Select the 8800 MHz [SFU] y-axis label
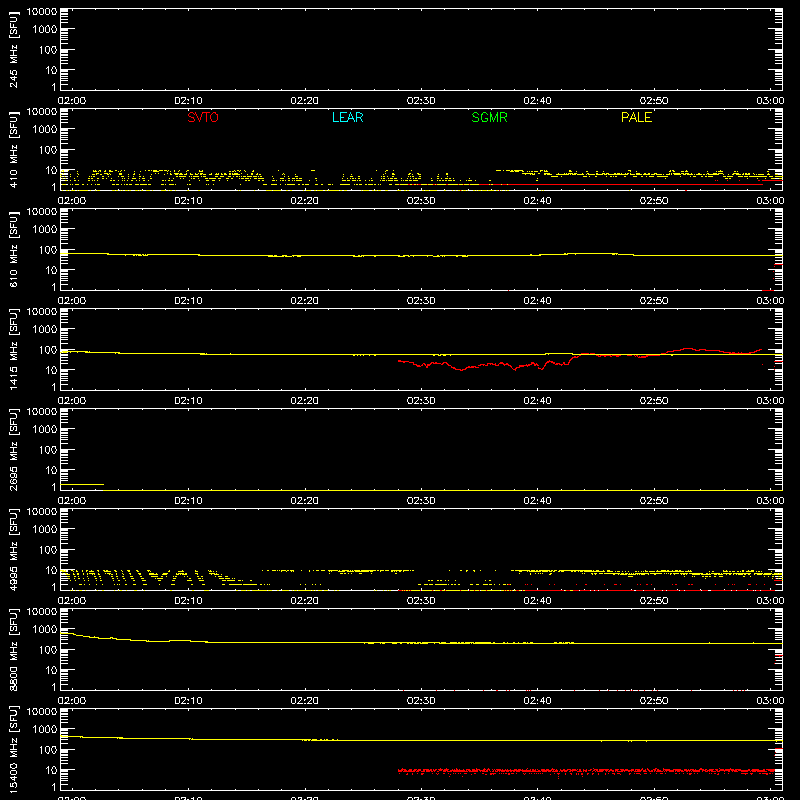The width and height of the screenshot is (800, 800). (x=13, y=650)
